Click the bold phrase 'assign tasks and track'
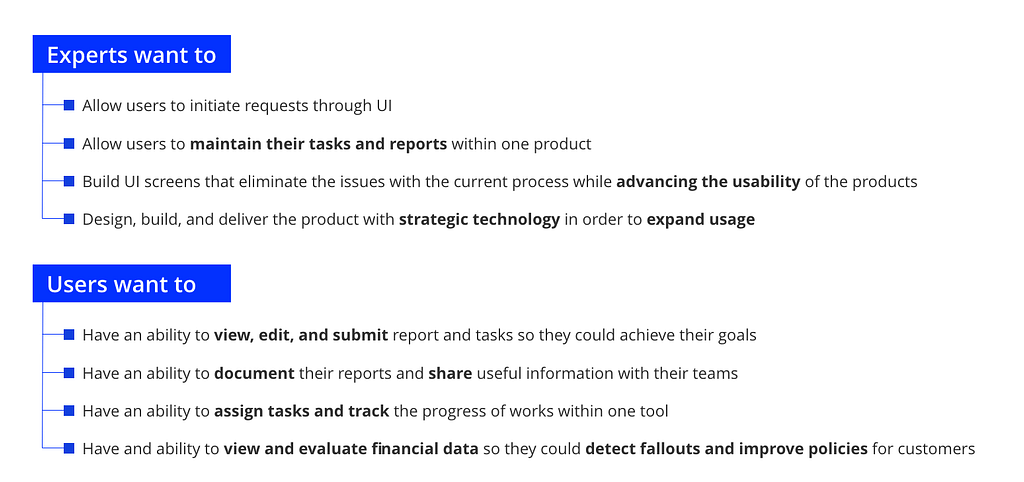Image resolution: width=1024 pixels, height=482 pixels. click(x=302, y=411)
